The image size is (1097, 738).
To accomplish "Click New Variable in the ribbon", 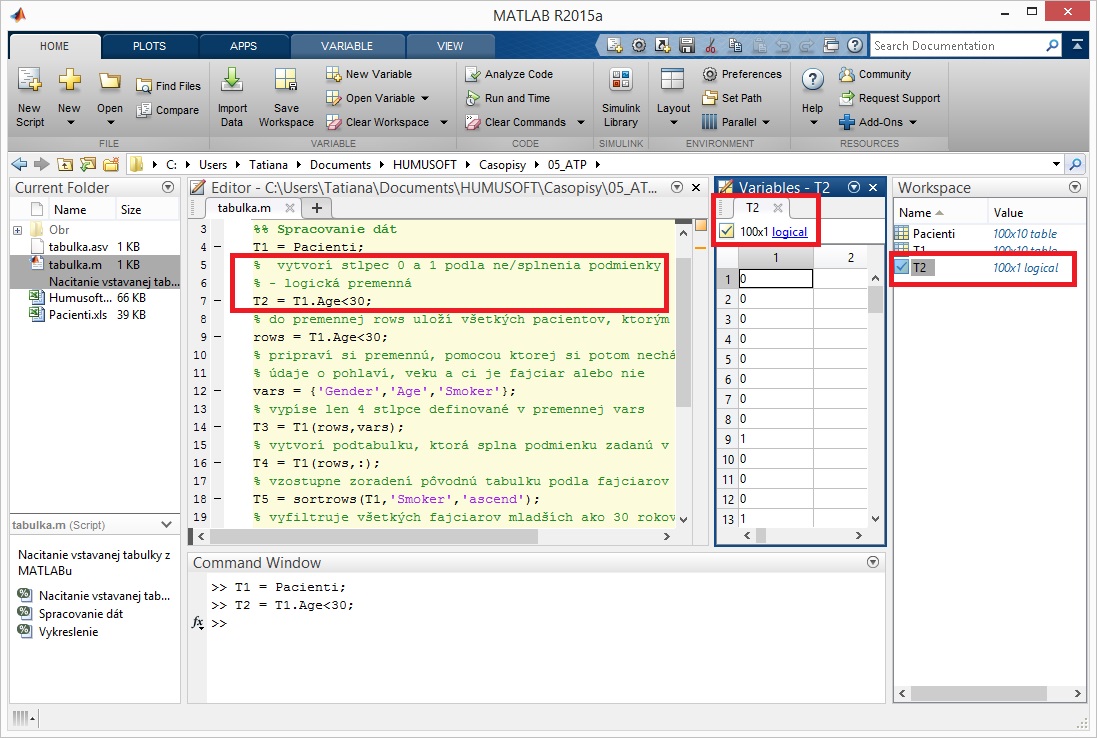I will (369, 74).
